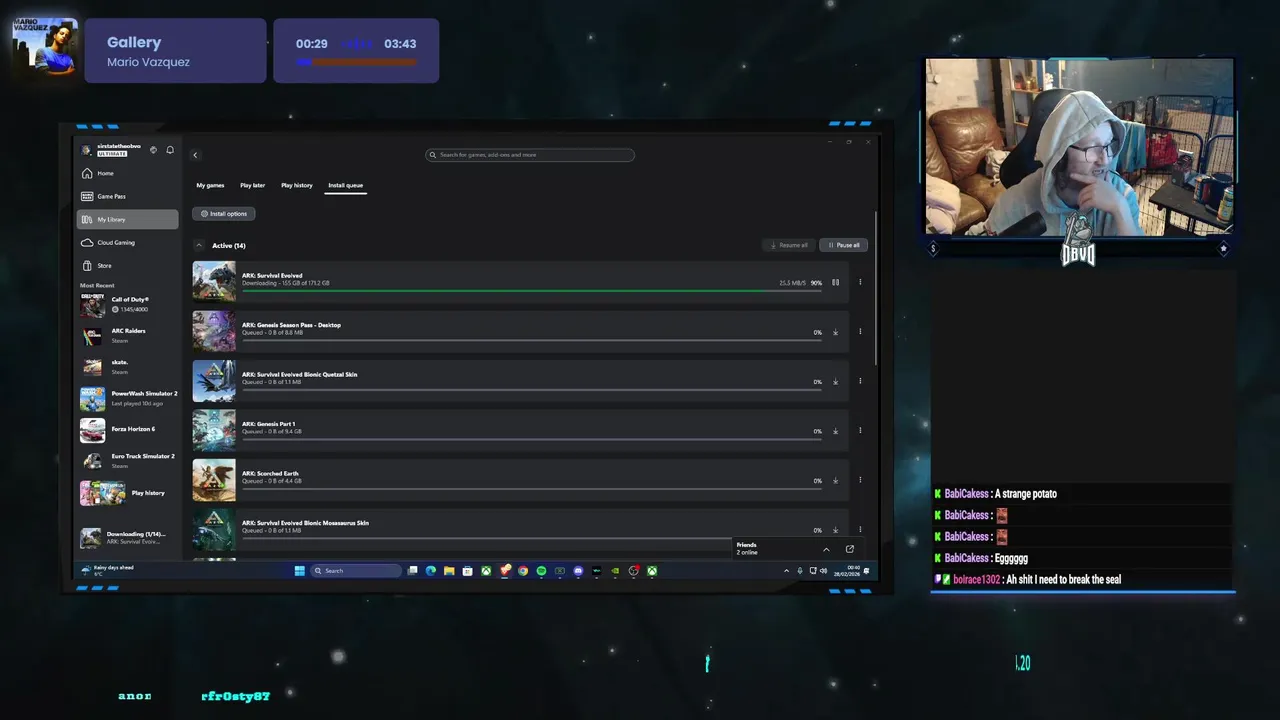Open more options for Genesis Season Pass
Image resolution: width=1280 pixels, height=720 pixels.
(860, 332)
